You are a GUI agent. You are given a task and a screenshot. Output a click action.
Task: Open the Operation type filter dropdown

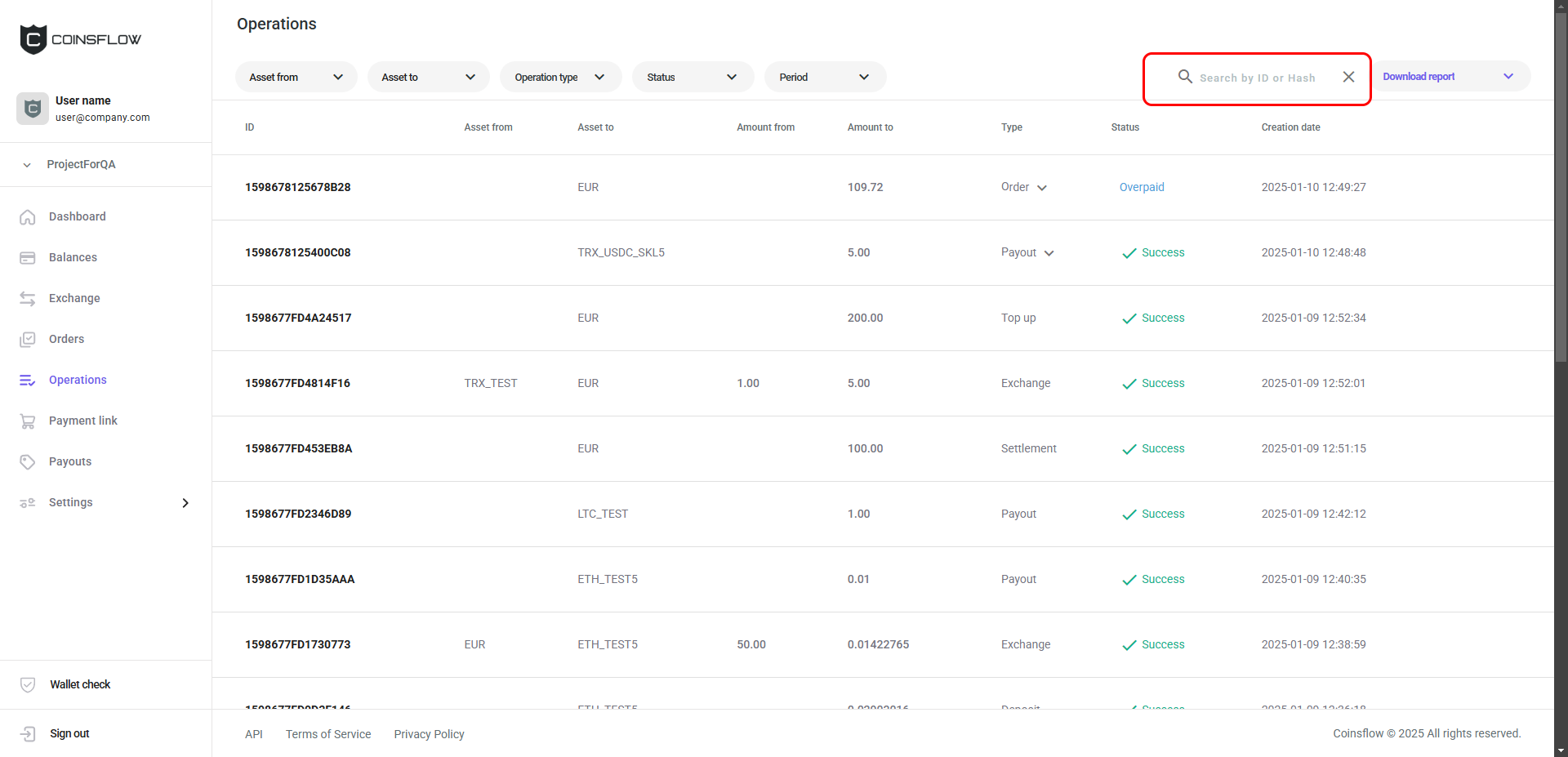pyautogui.click(x=560, y=78)
